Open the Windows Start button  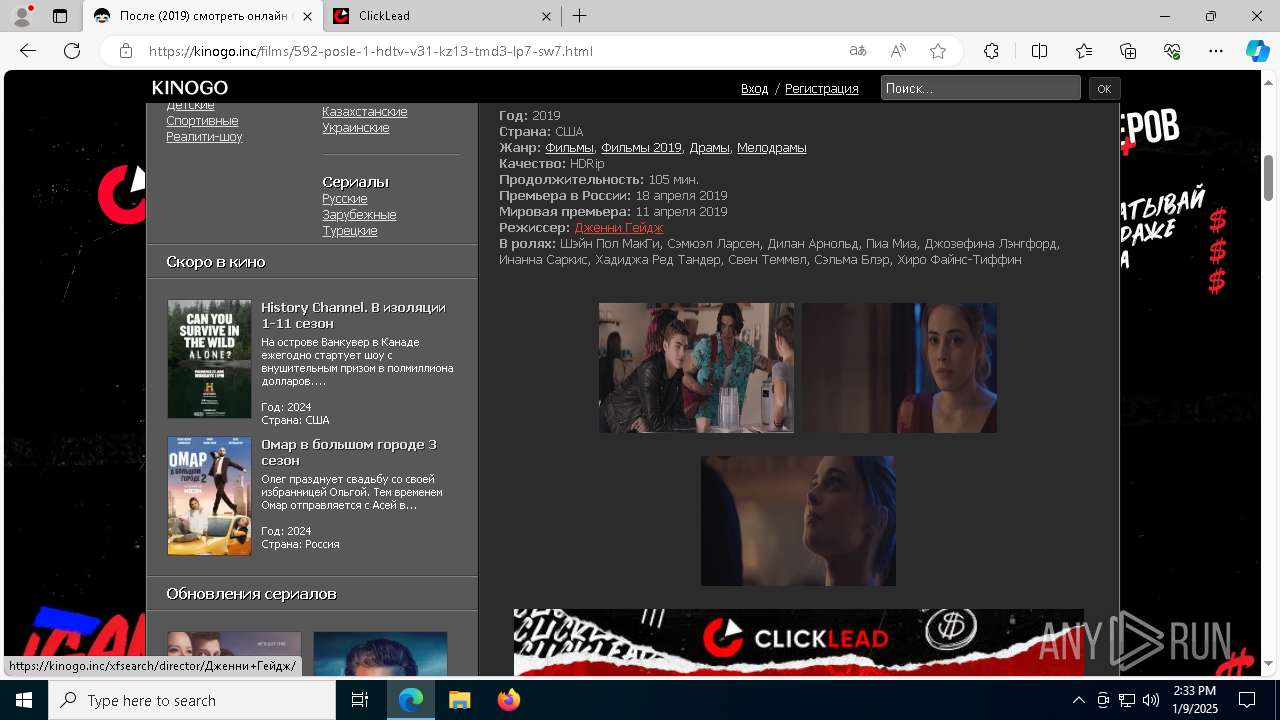[24, 700]
